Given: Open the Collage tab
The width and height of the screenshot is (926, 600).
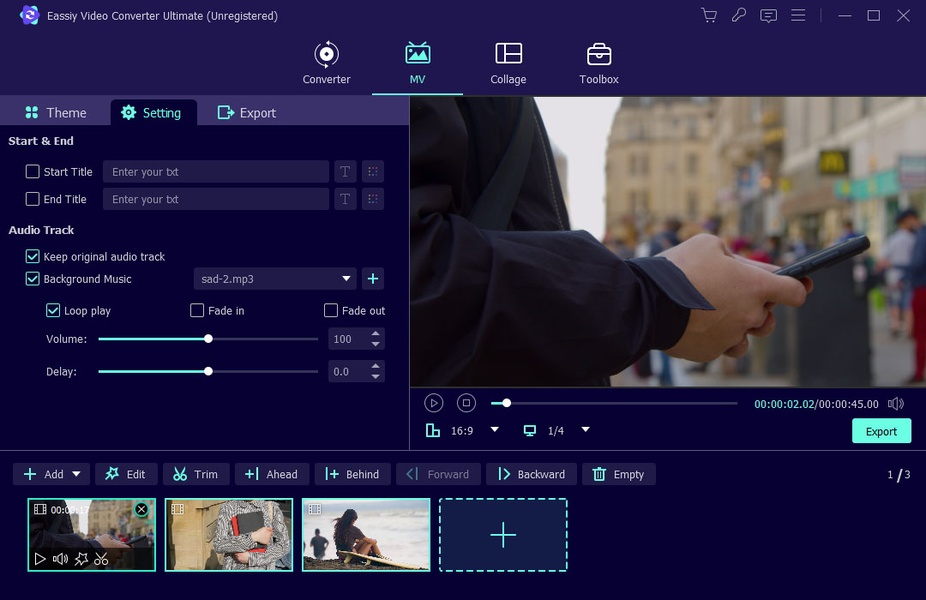Looking at the screenshot, I should (x=508, y=63).
